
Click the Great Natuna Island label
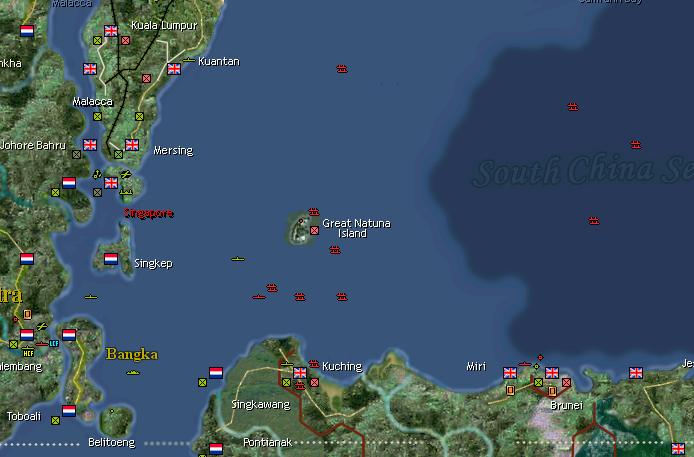click(x=356, y=228)
